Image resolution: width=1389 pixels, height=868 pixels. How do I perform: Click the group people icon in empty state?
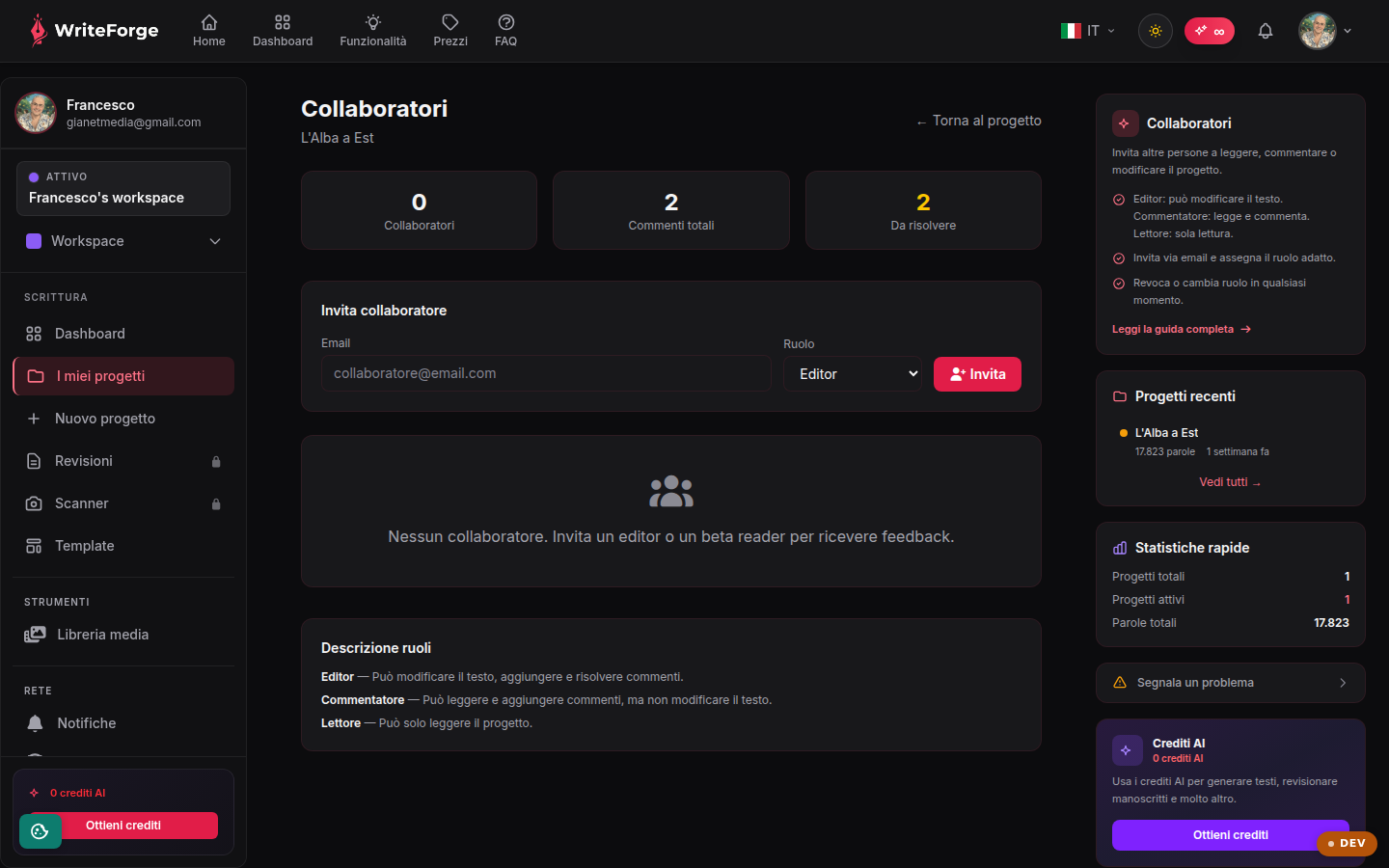[x=671, y=491]
